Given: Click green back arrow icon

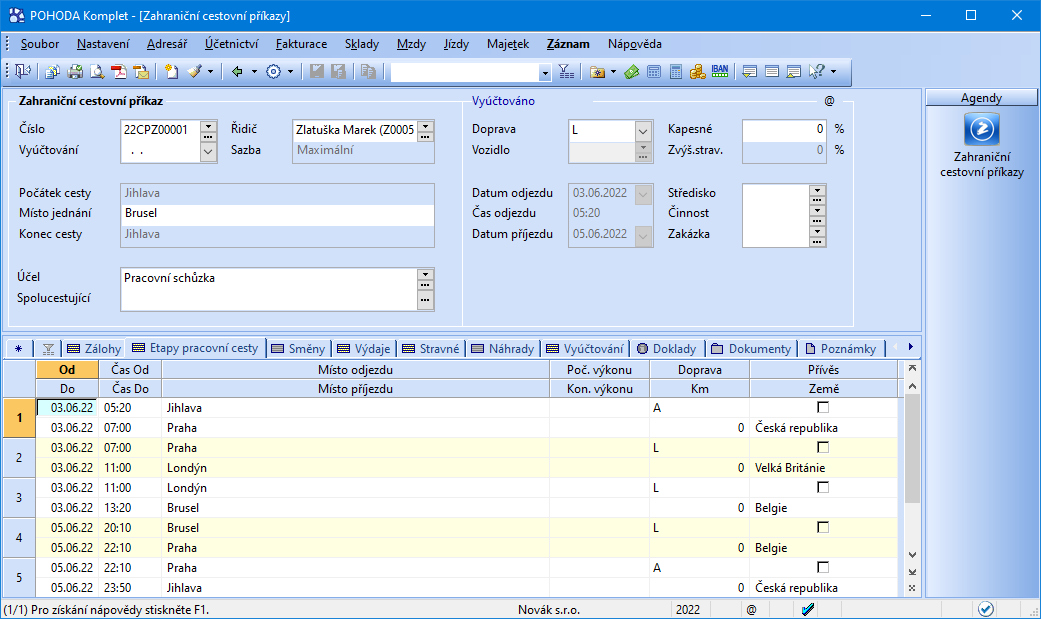Looking at the screenshot, I should point(237,72).
